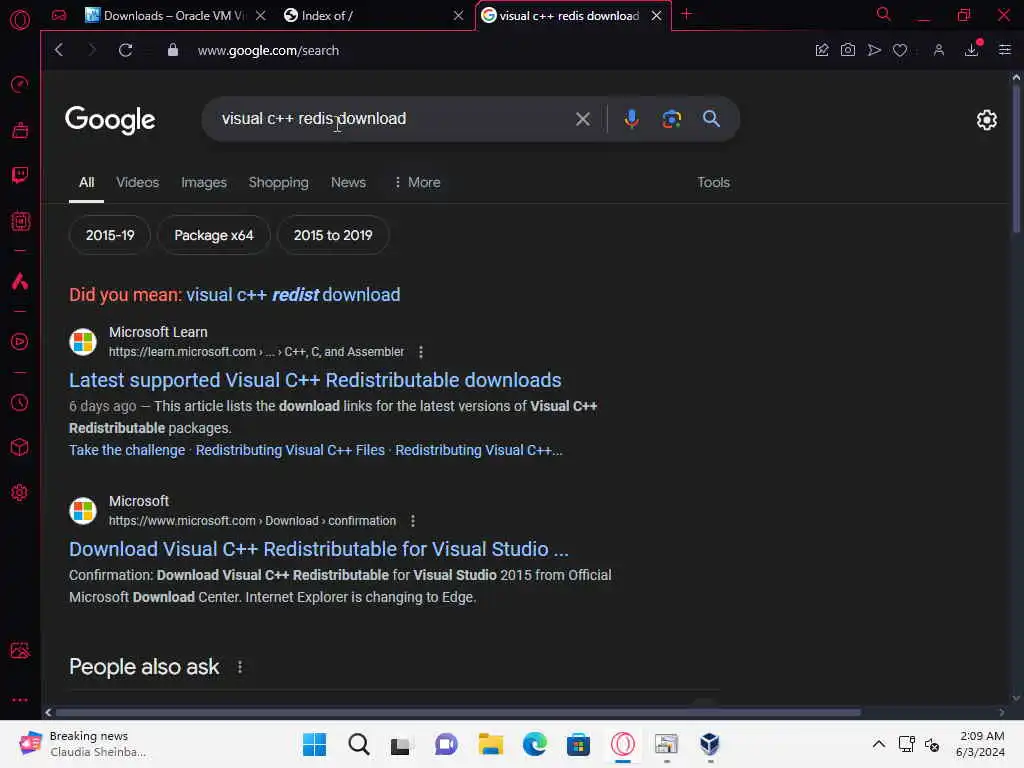1024x768 pixels.
Task: Take a snapshot with the camera icon
Action: pyautogui.click(x=848, y=50)
